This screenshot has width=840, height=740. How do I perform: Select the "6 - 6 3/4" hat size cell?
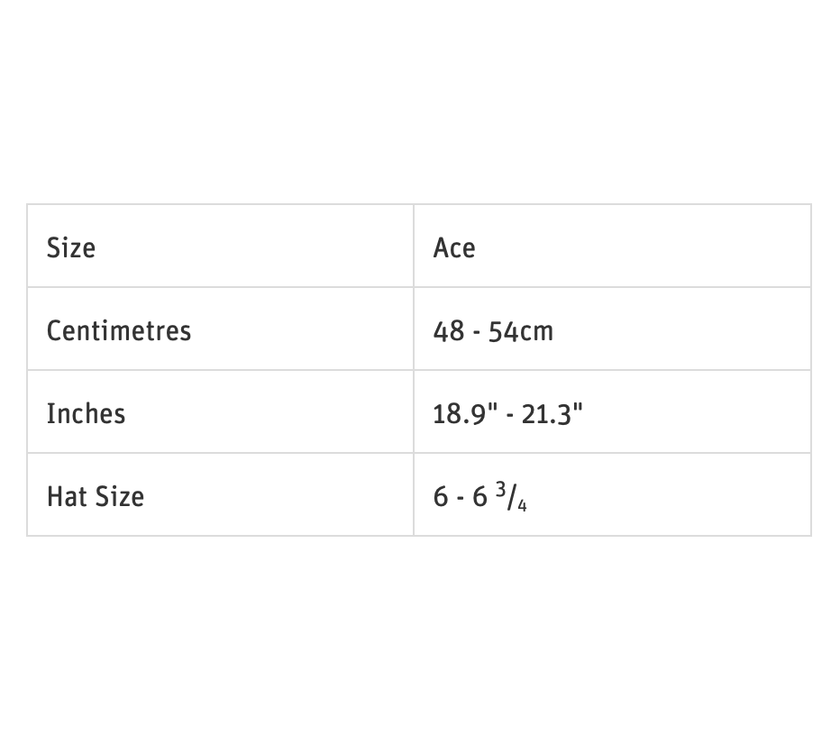[x=480, y=497]
